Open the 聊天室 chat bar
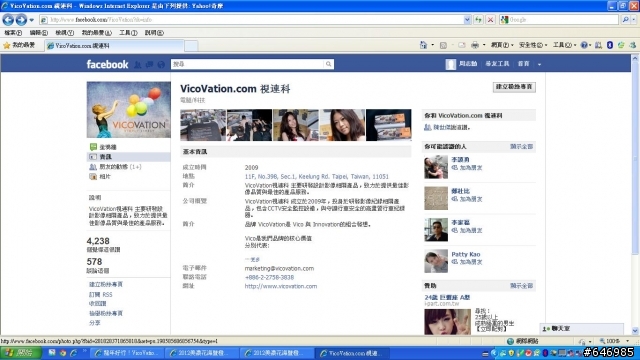640x360 pixels. 582,328
